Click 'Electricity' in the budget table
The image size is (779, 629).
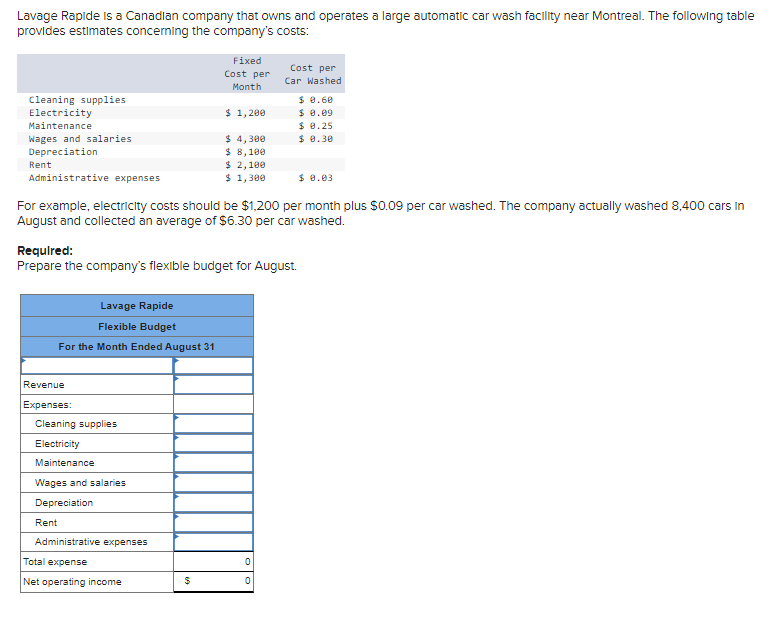pos(57,444)
